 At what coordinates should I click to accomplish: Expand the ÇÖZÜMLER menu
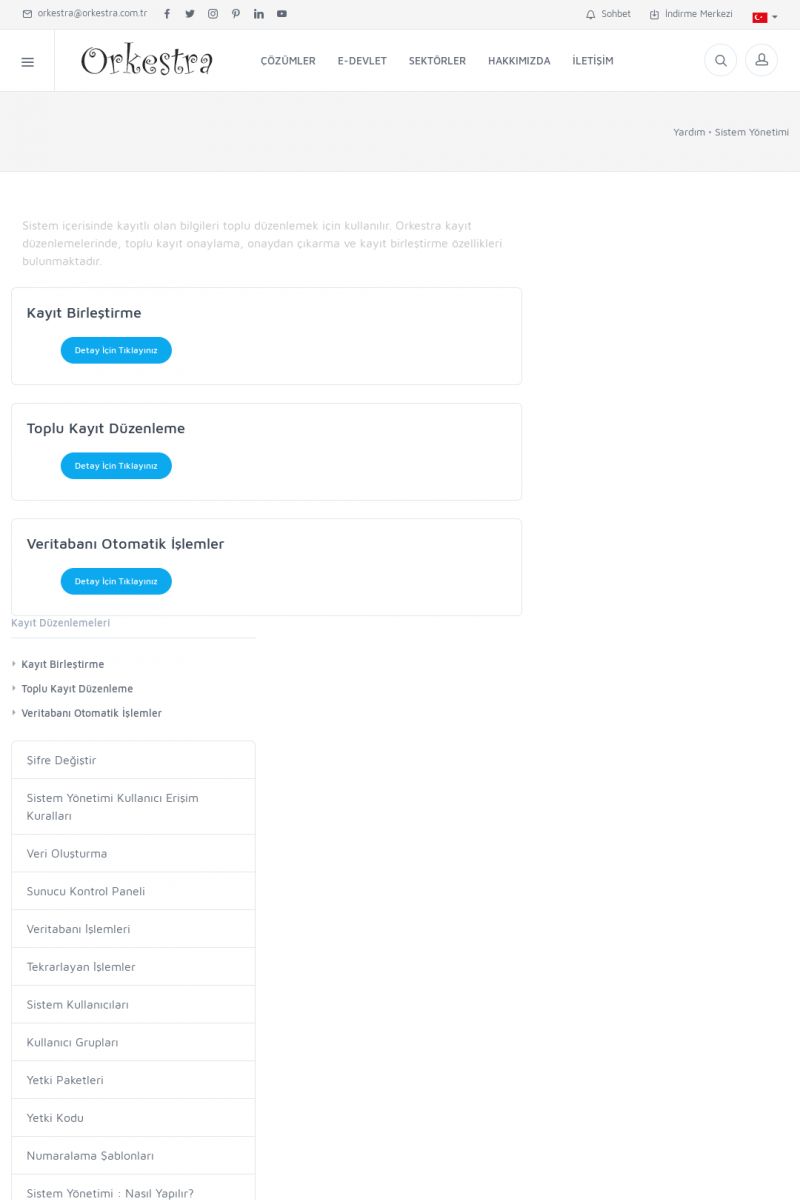(288, 61)
